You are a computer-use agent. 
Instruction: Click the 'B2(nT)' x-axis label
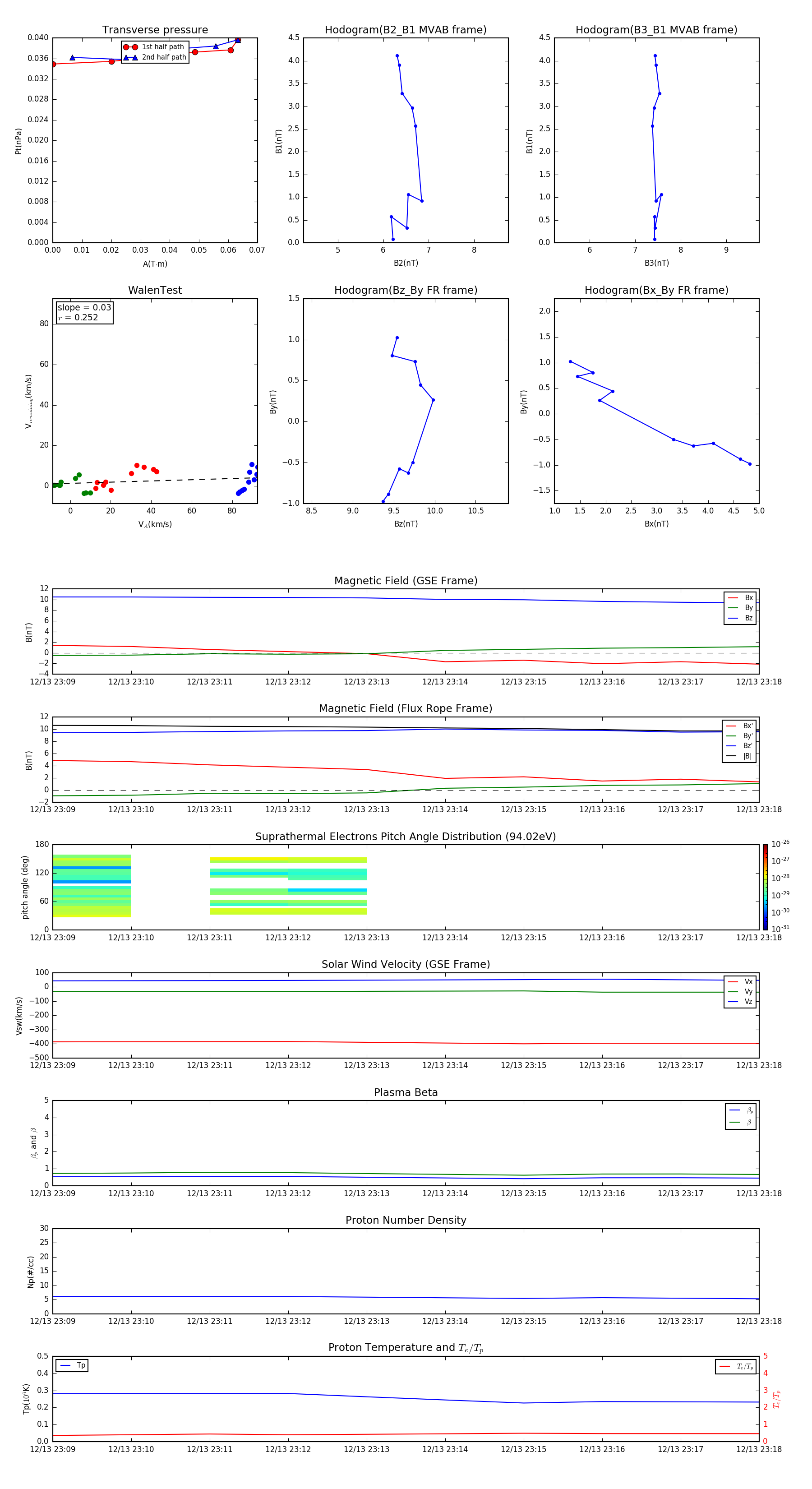[x=406, y=263]
